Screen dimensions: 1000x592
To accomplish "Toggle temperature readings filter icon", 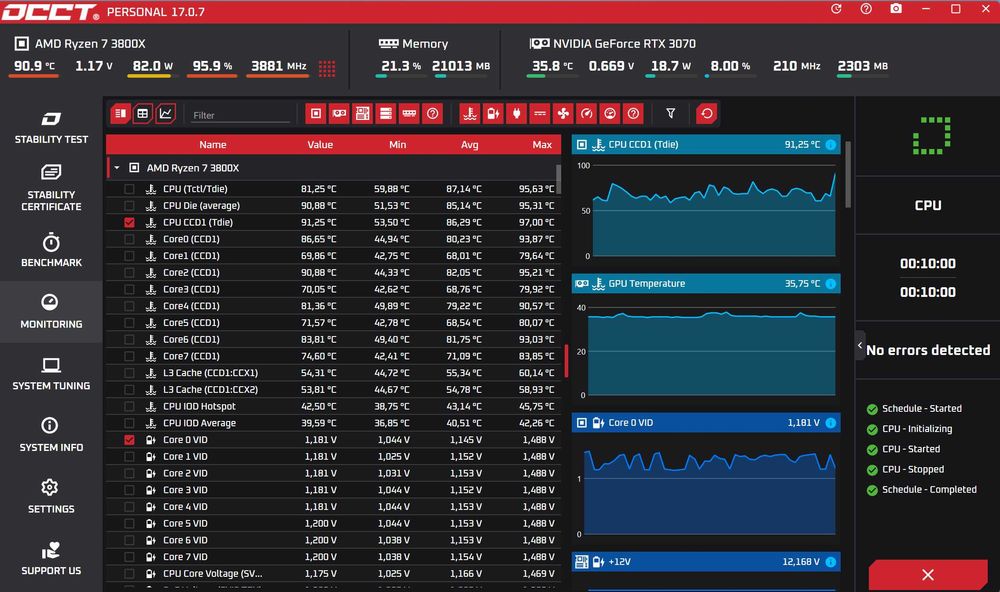I will (x=470, y=114).
